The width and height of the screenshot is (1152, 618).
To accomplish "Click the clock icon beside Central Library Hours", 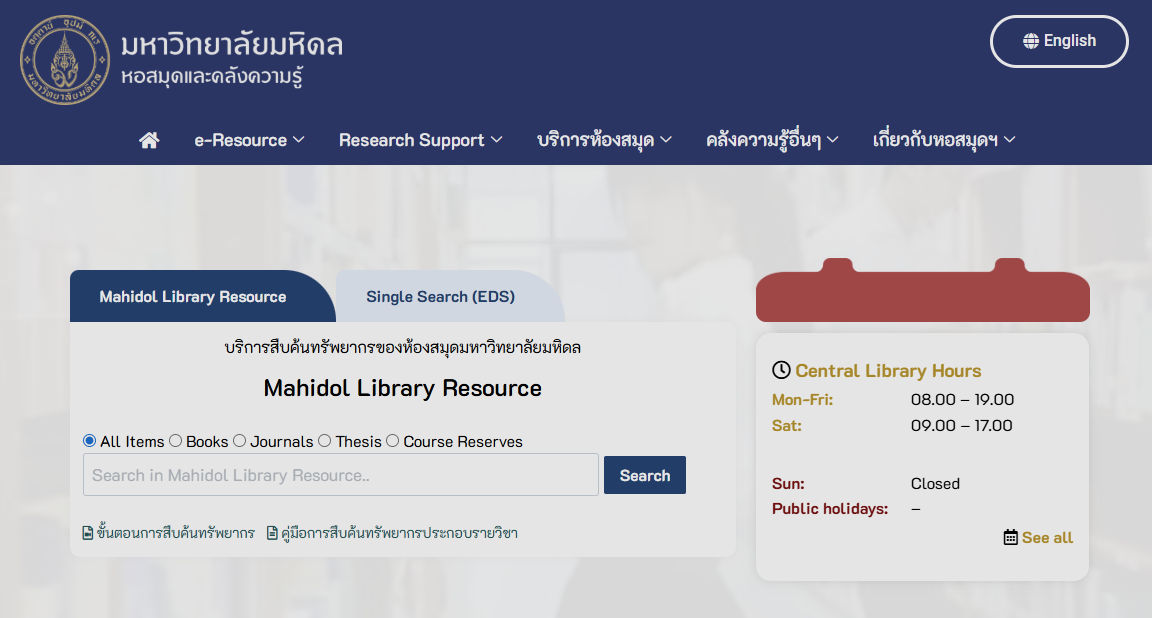I will click(781, 371).
